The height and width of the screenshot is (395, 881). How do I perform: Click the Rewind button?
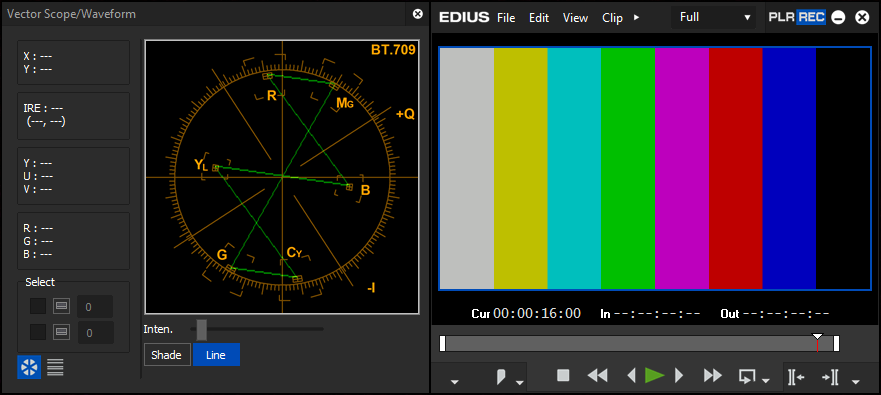point(598,375)
